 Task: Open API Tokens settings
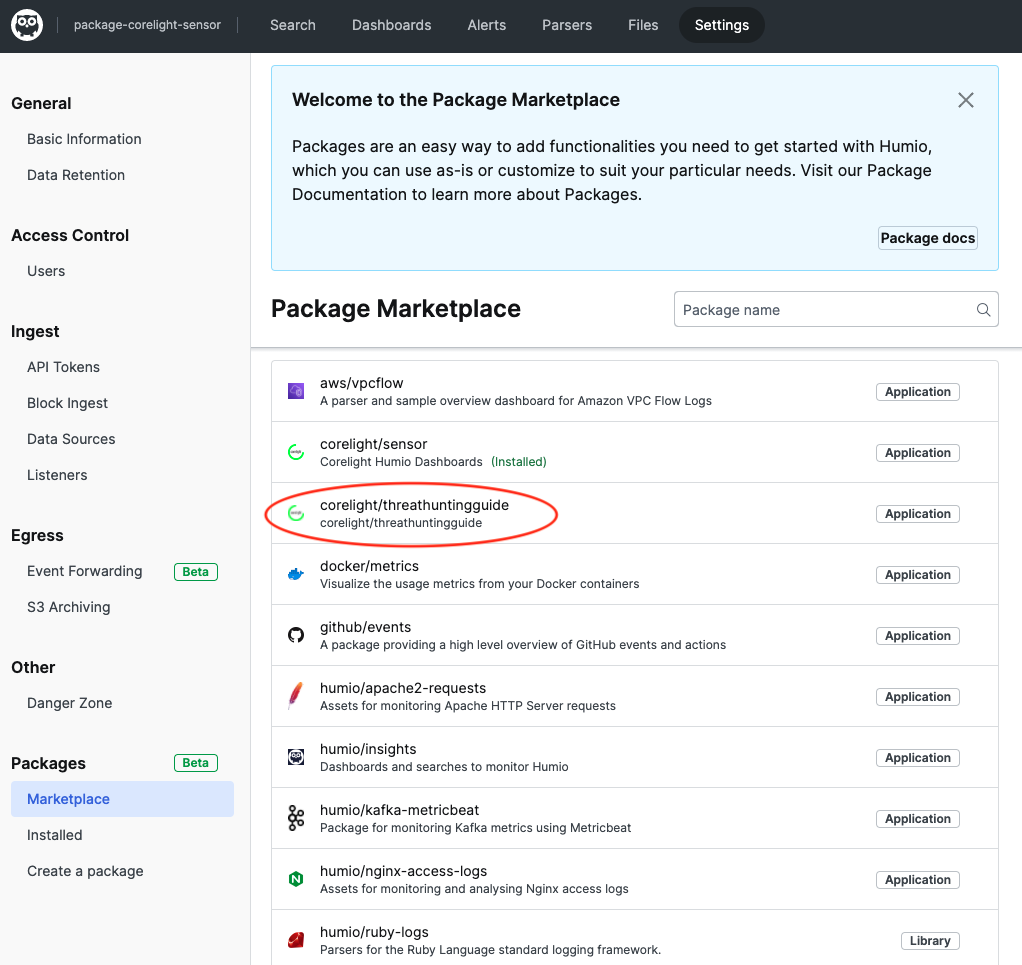pyautogui.click(x=63, y=367)
